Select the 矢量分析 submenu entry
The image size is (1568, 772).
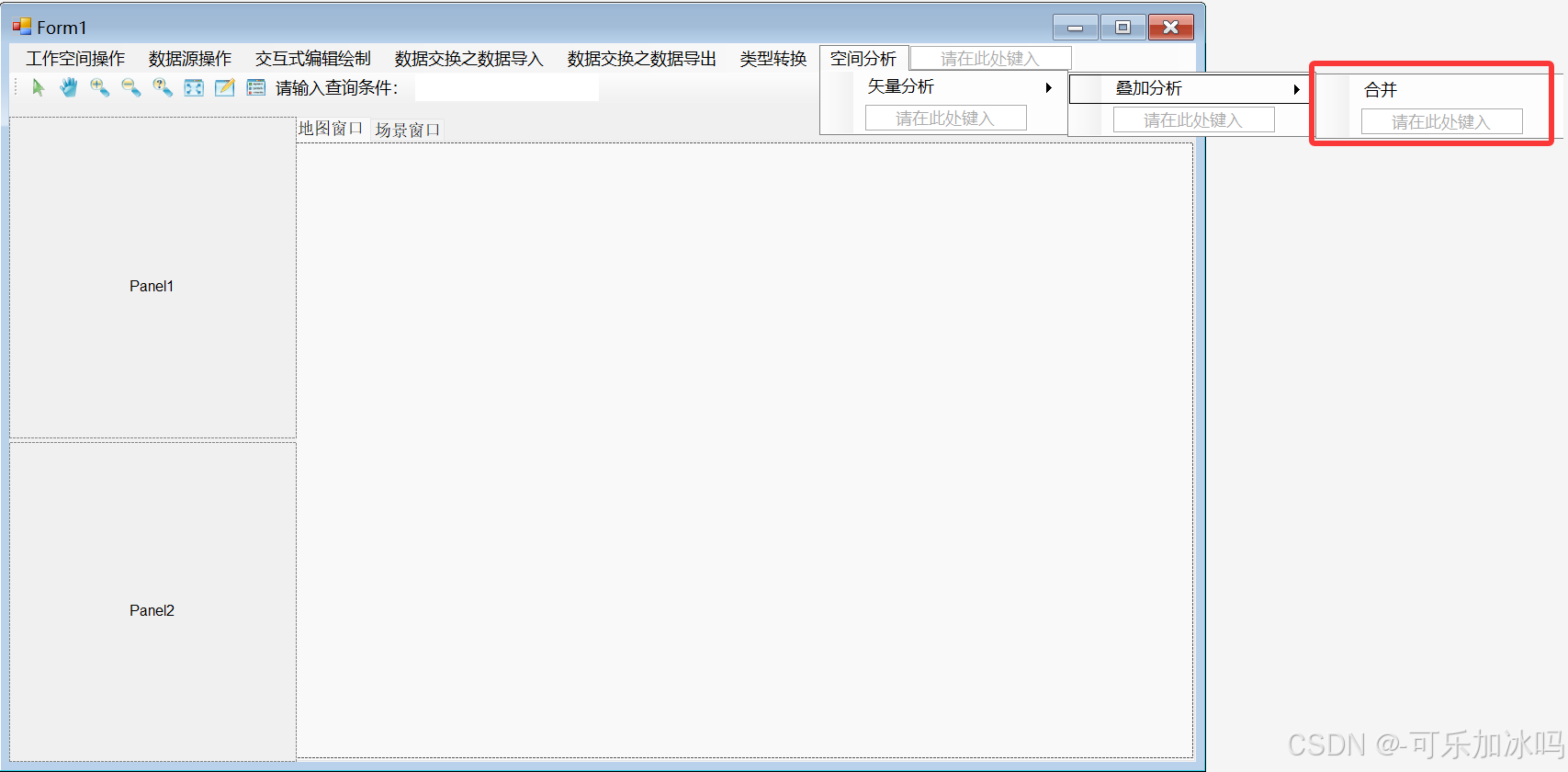[943, 87]
